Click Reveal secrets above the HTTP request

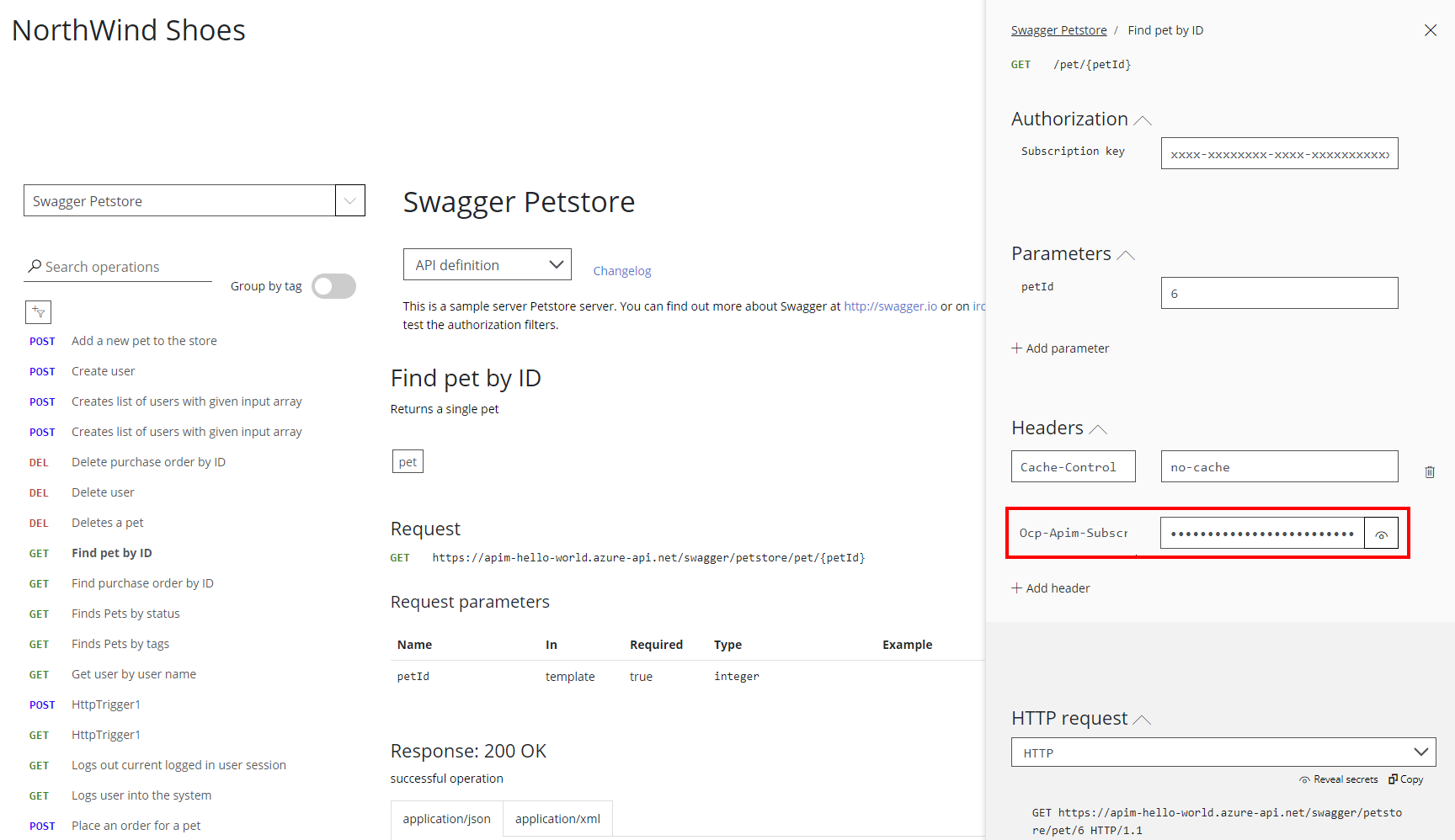point(1338,779)
